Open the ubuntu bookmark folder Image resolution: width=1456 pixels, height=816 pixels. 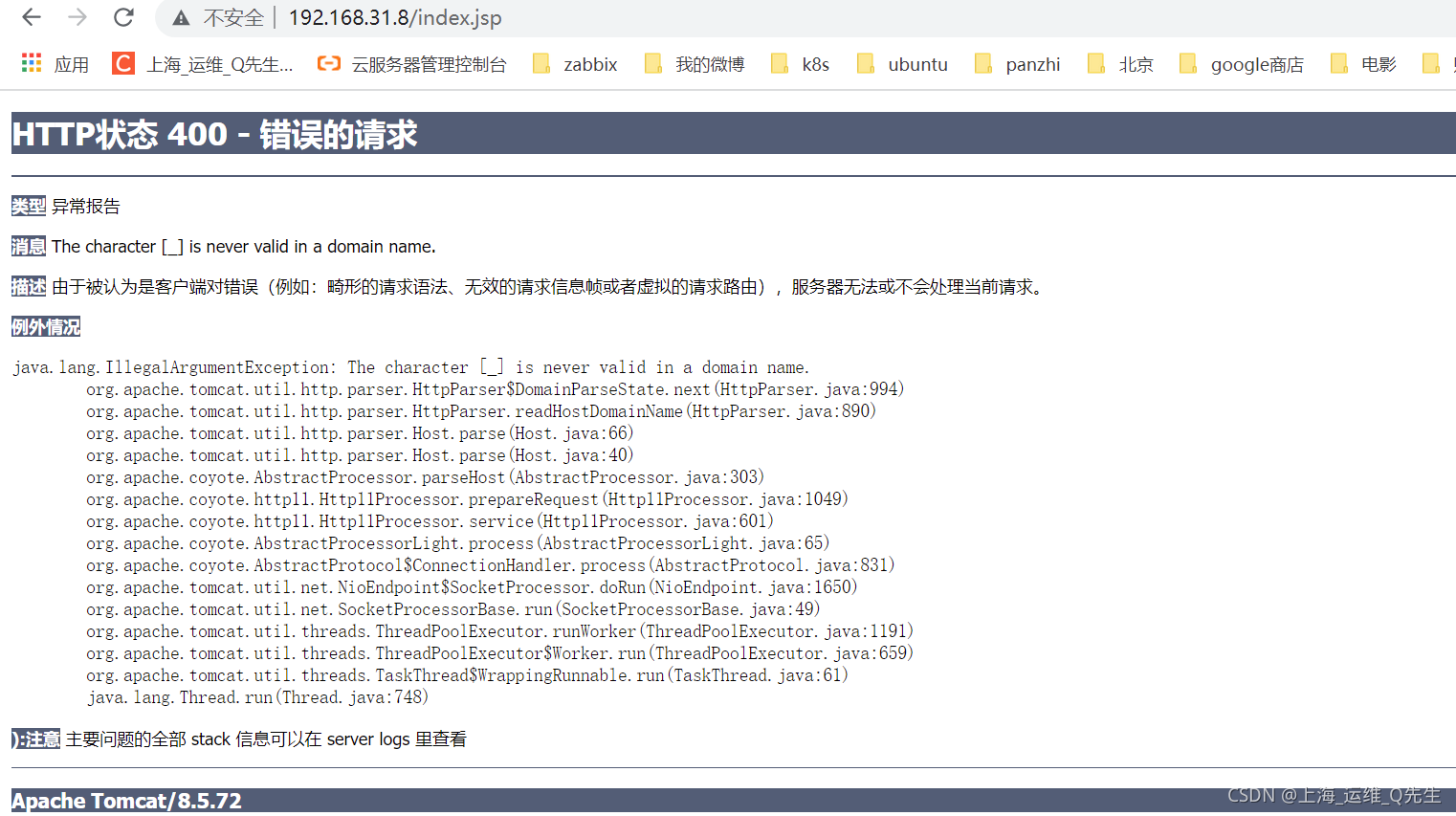(902, 64)
